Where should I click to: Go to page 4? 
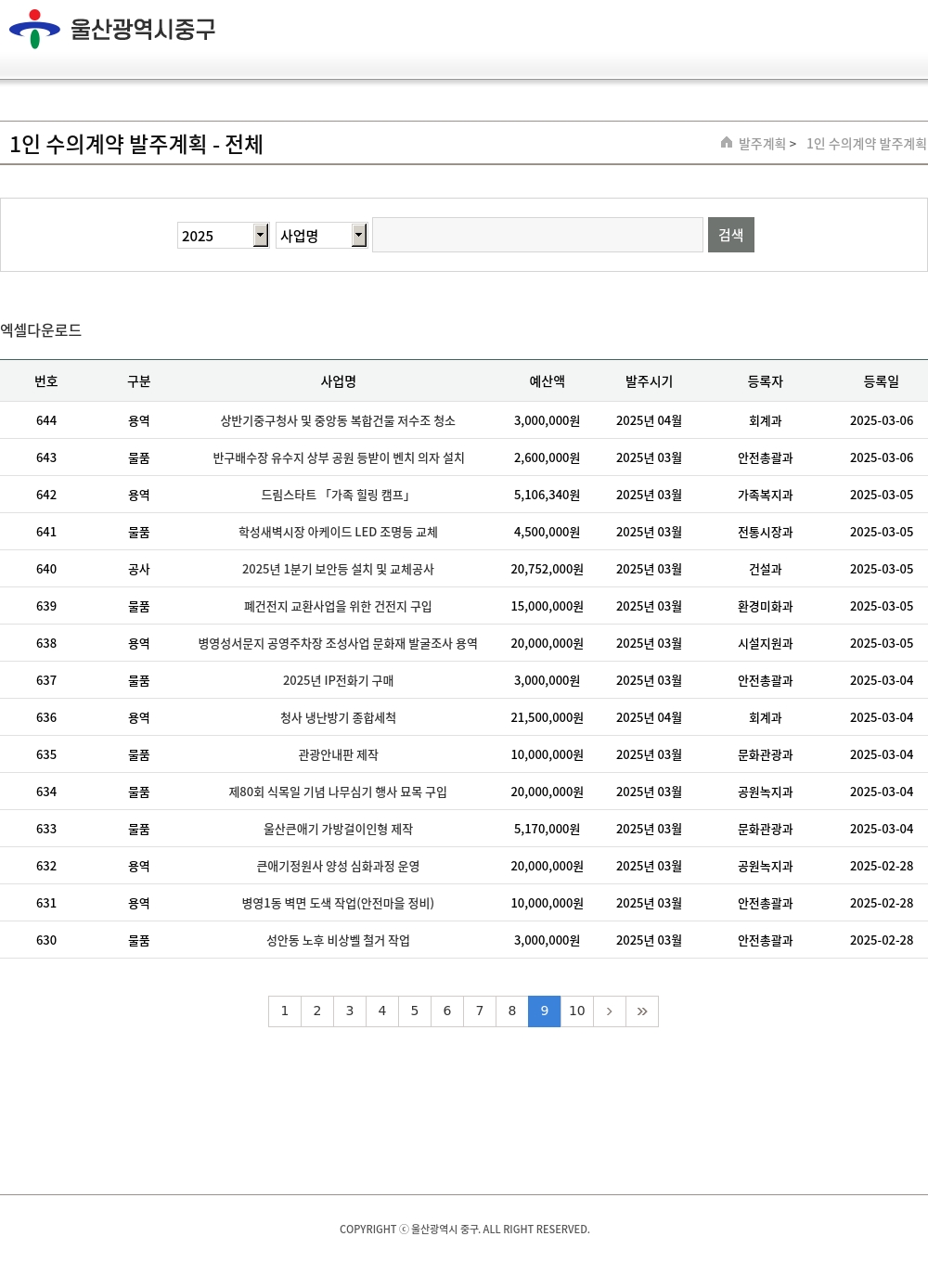coord(382,1011)
